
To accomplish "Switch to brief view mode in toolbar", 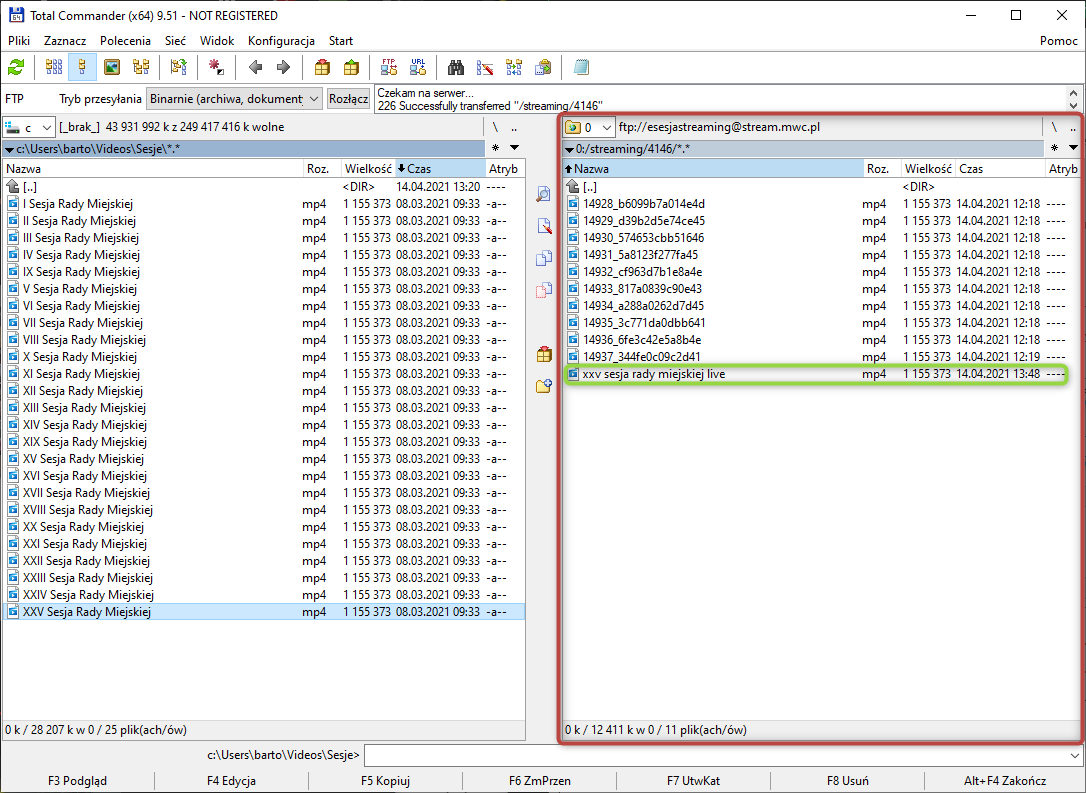I will pyautogui.click(x=54, y=68).
